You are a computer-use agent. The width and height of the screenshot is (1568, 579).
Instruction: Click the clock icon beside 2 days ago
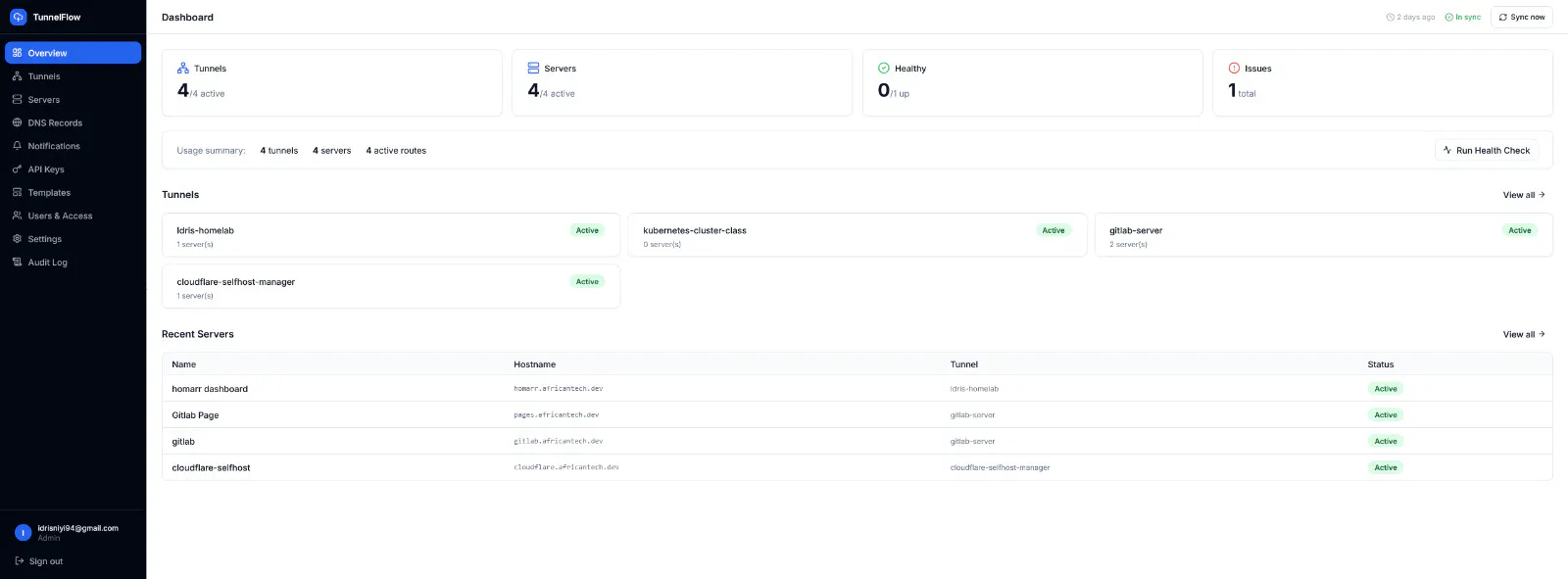coord(1390,17)
